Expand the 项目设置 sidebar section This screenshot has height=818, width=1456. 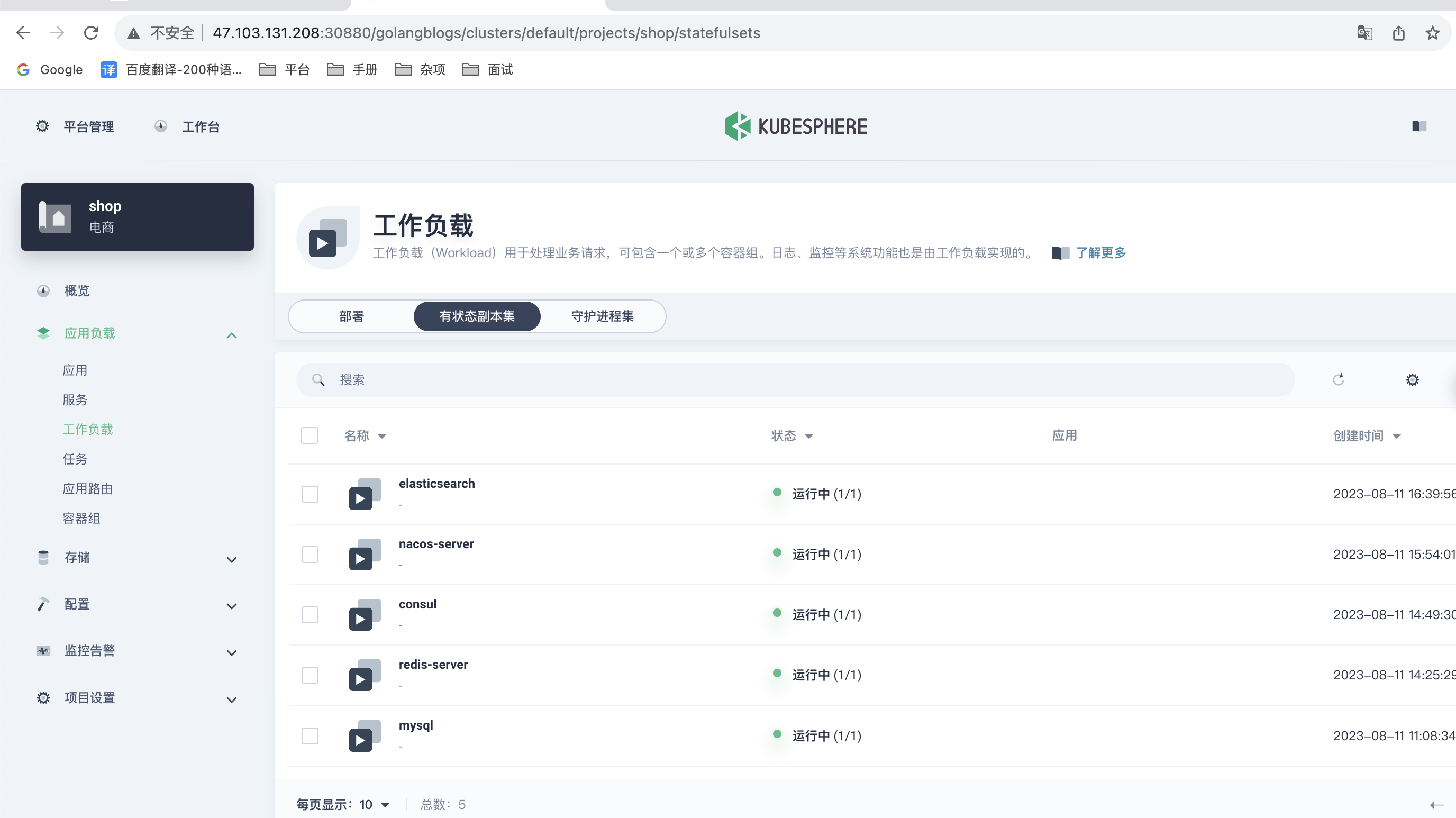point(137,697)
